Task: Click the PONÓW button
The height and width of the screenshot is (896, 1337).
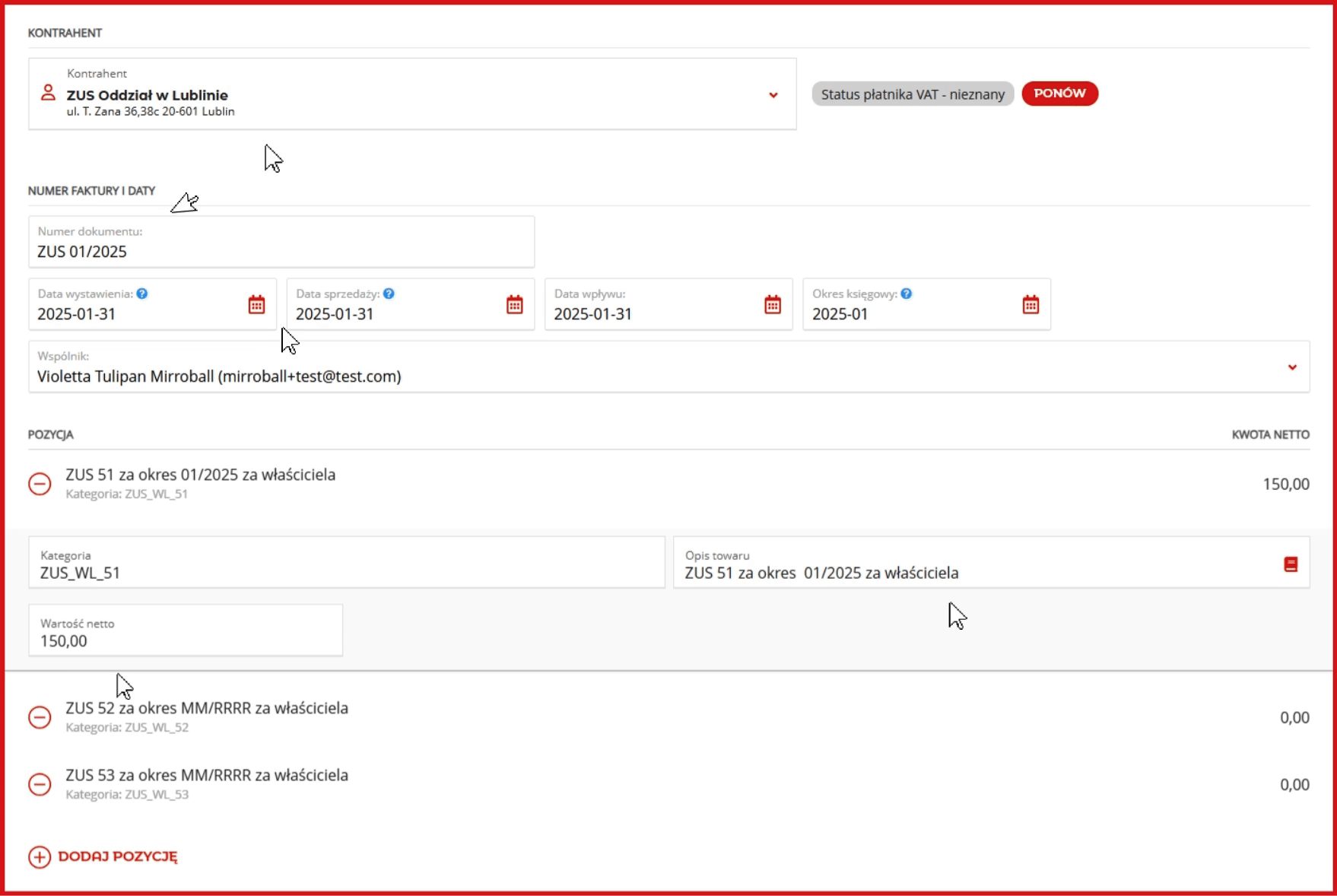Action: click(x=1059, y=94)
